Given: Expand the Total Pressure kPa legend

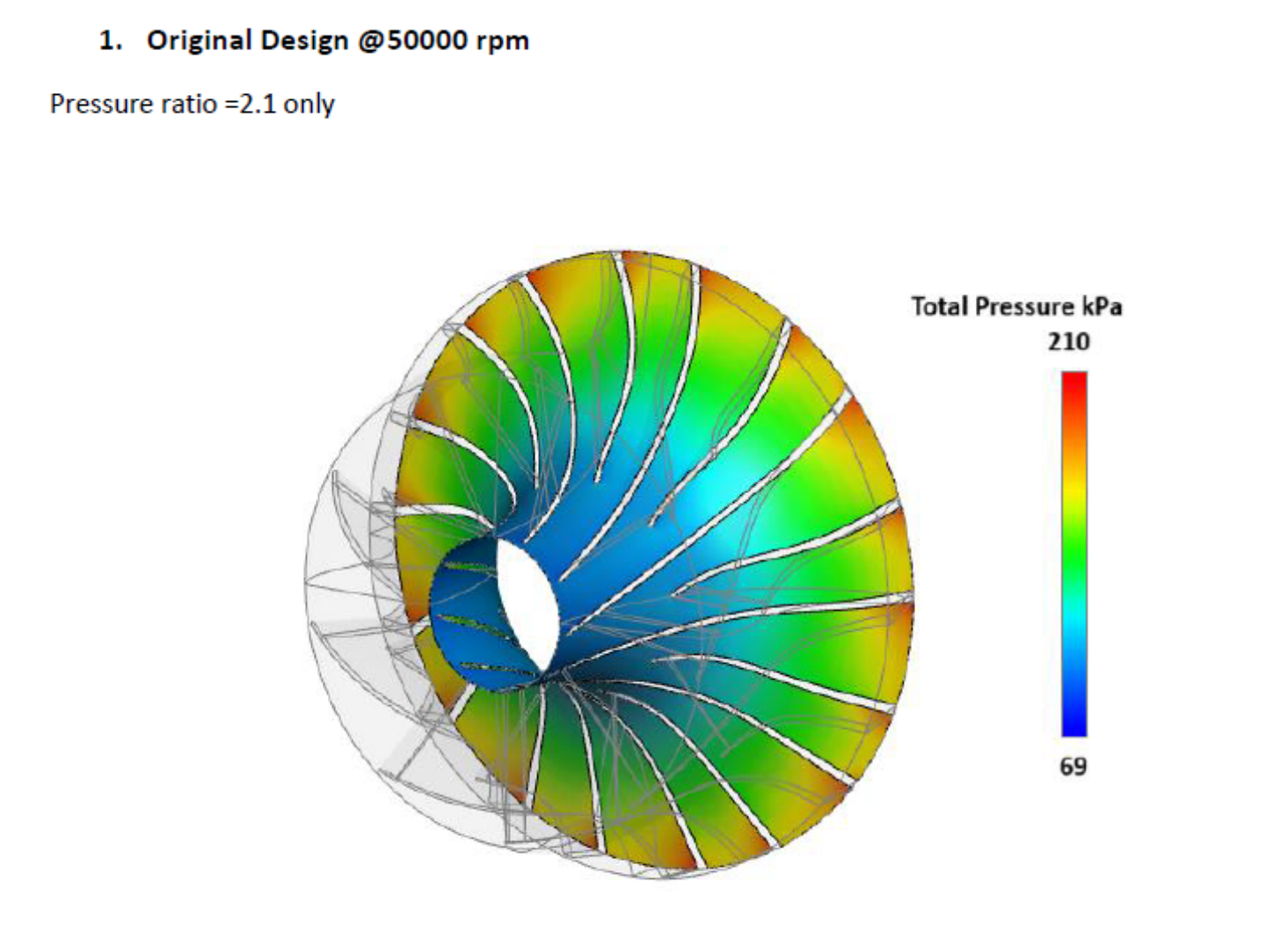Looking at the screenshot, I should (1017, 306).
